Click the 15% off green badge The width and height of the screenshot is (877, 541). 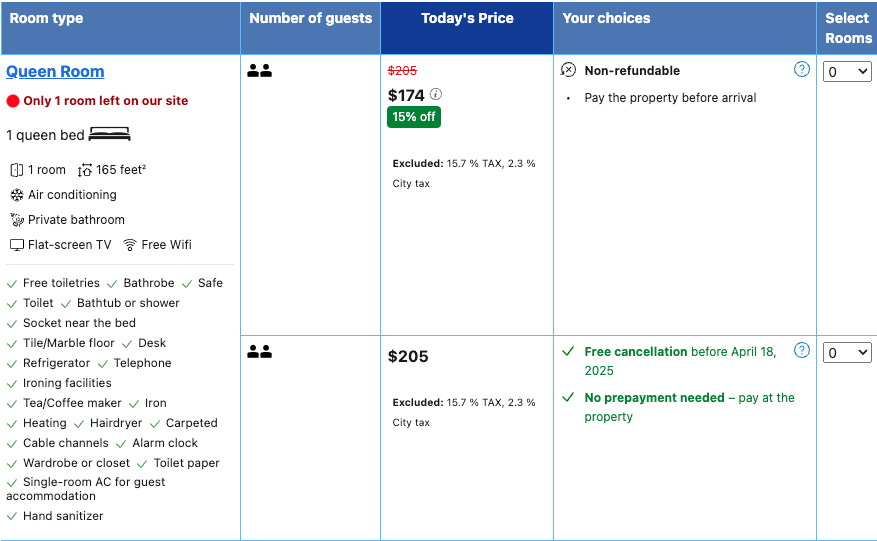coord(414,117)
